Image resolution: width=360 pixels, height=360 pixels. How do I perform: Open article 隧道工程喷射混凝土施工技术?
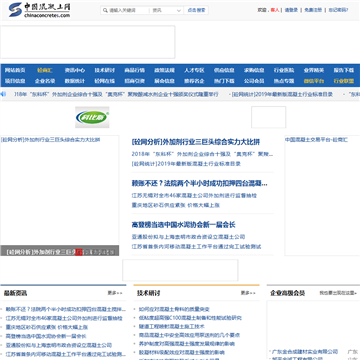pos(172,326)
